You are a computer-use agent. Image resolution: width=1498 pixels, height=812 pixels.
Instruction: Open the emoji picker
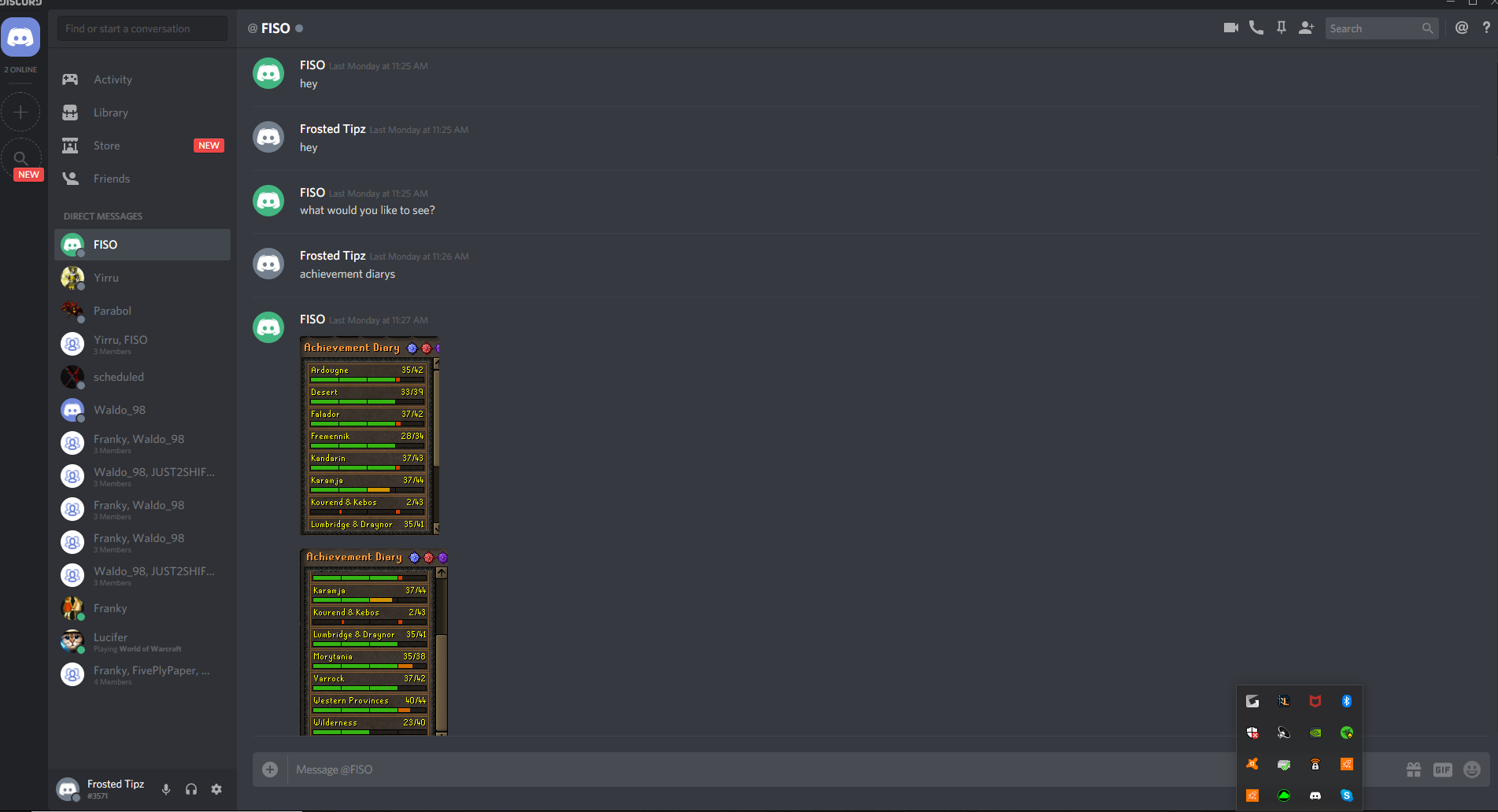coord(1472,770)
